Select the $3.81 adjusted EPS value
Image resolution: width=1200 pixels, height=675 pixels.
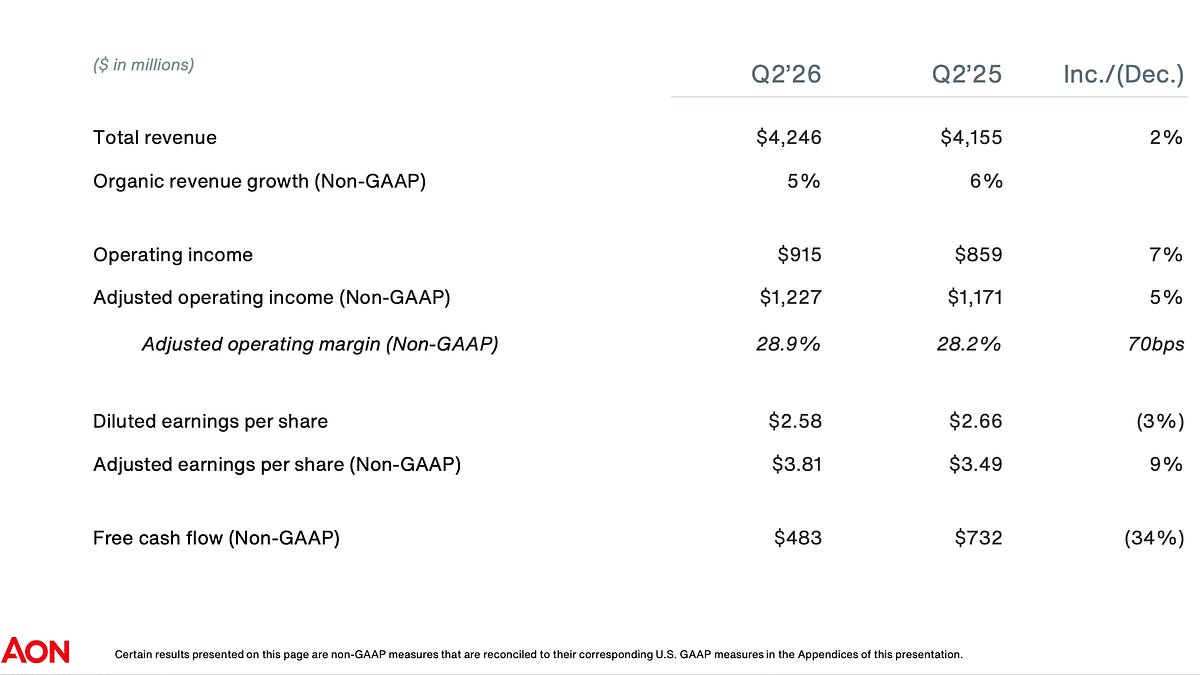pyautogui.click(x=797, y=464)
